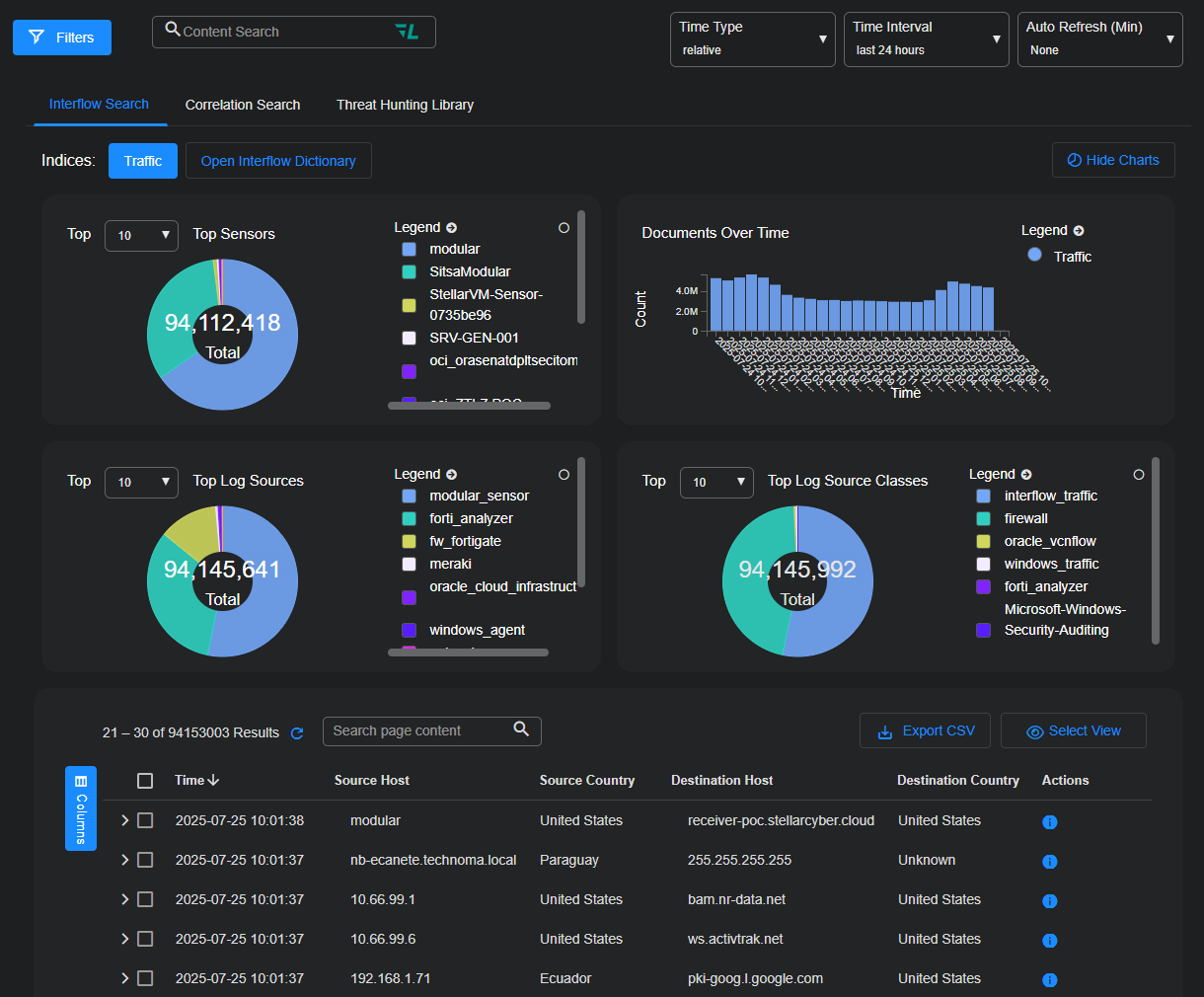The height and width of the screenshot is (997, 1204).
Task: Open the Time Interval dropdown
Action: click(x=926, y=39)
